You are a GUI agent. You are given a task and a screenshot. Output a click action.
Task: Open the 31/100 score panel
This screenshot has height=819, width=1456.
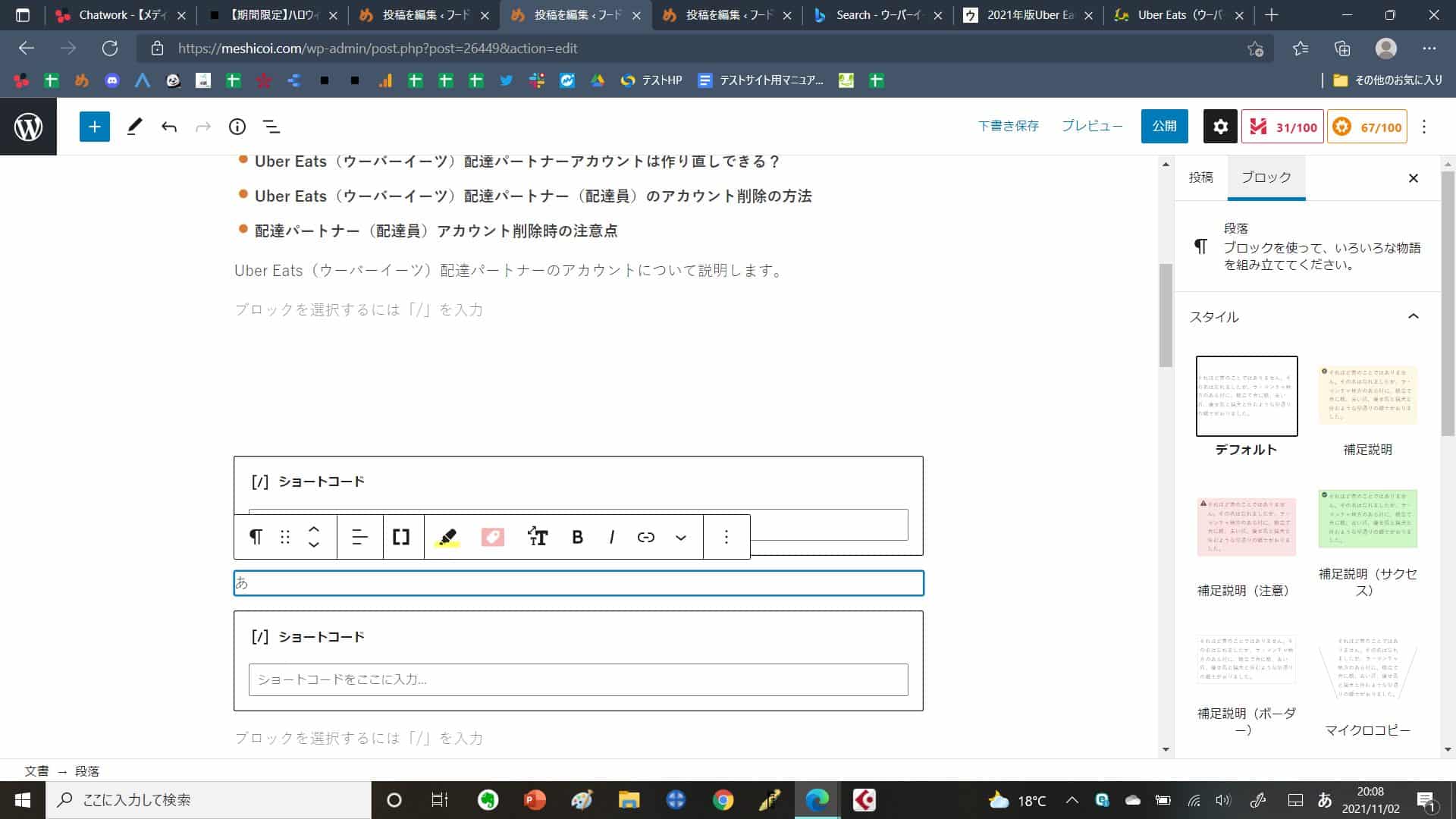(1283, 127)
